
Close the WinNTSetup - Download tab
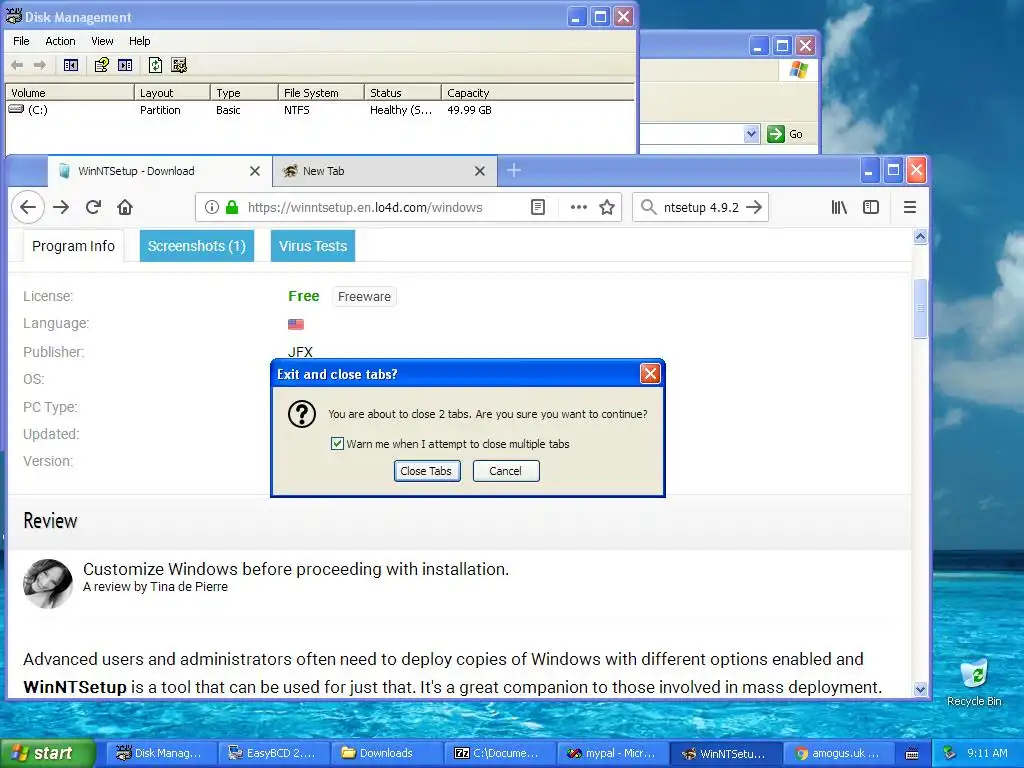point(255,171)
